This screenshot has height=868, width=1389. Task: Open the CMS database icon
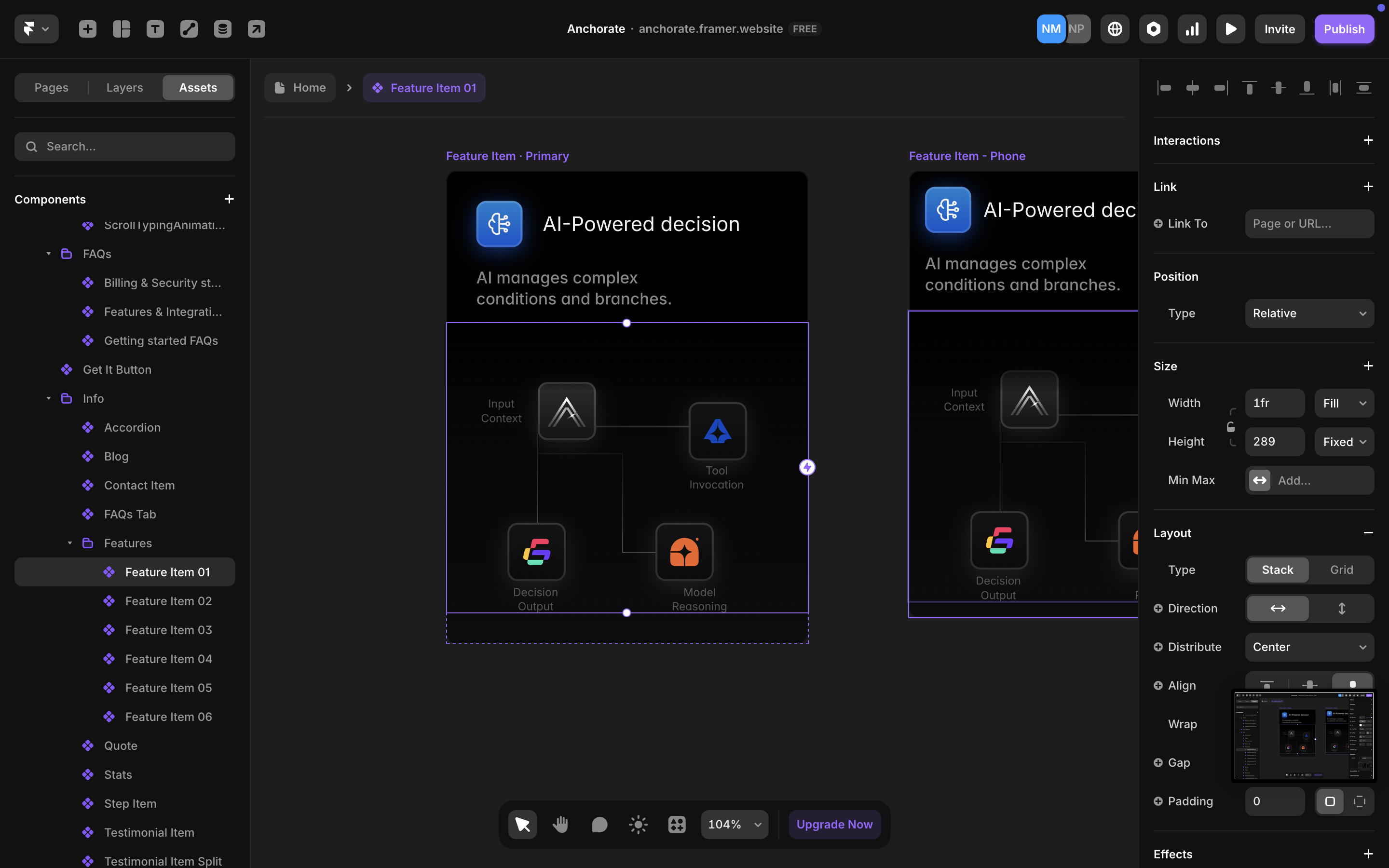tap(223, 29)
